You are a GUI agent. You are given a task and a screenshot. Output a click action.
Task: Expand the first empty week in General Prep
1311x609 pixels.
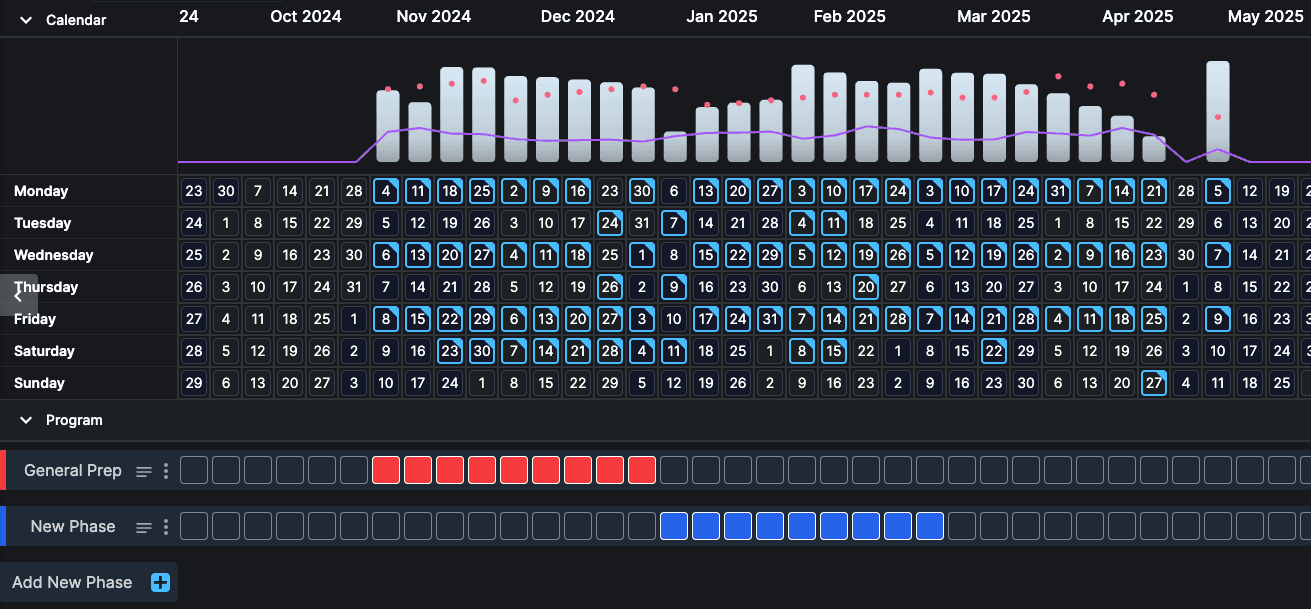(193, 469)
